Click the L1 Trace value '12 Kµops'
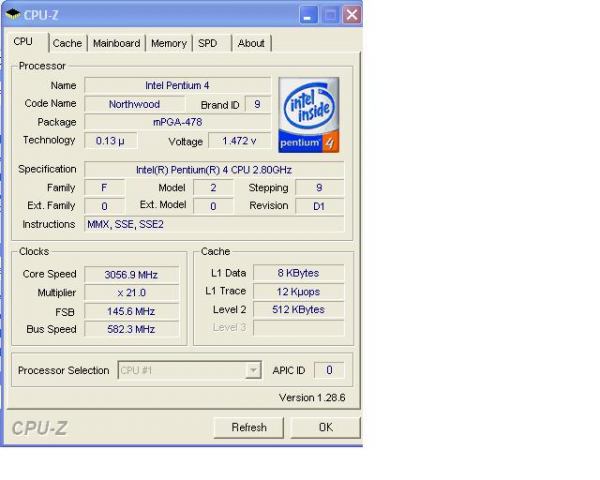Viewport: 600px width, 480px height. point(298,292)
